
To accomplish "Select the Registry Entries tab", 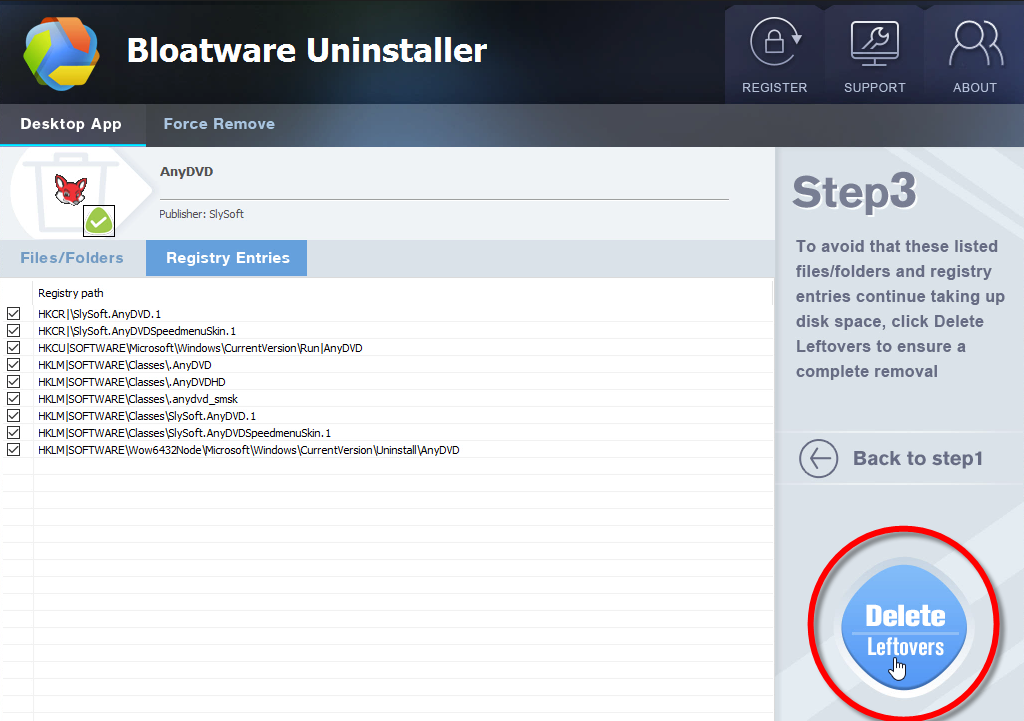I will point(227,258).
